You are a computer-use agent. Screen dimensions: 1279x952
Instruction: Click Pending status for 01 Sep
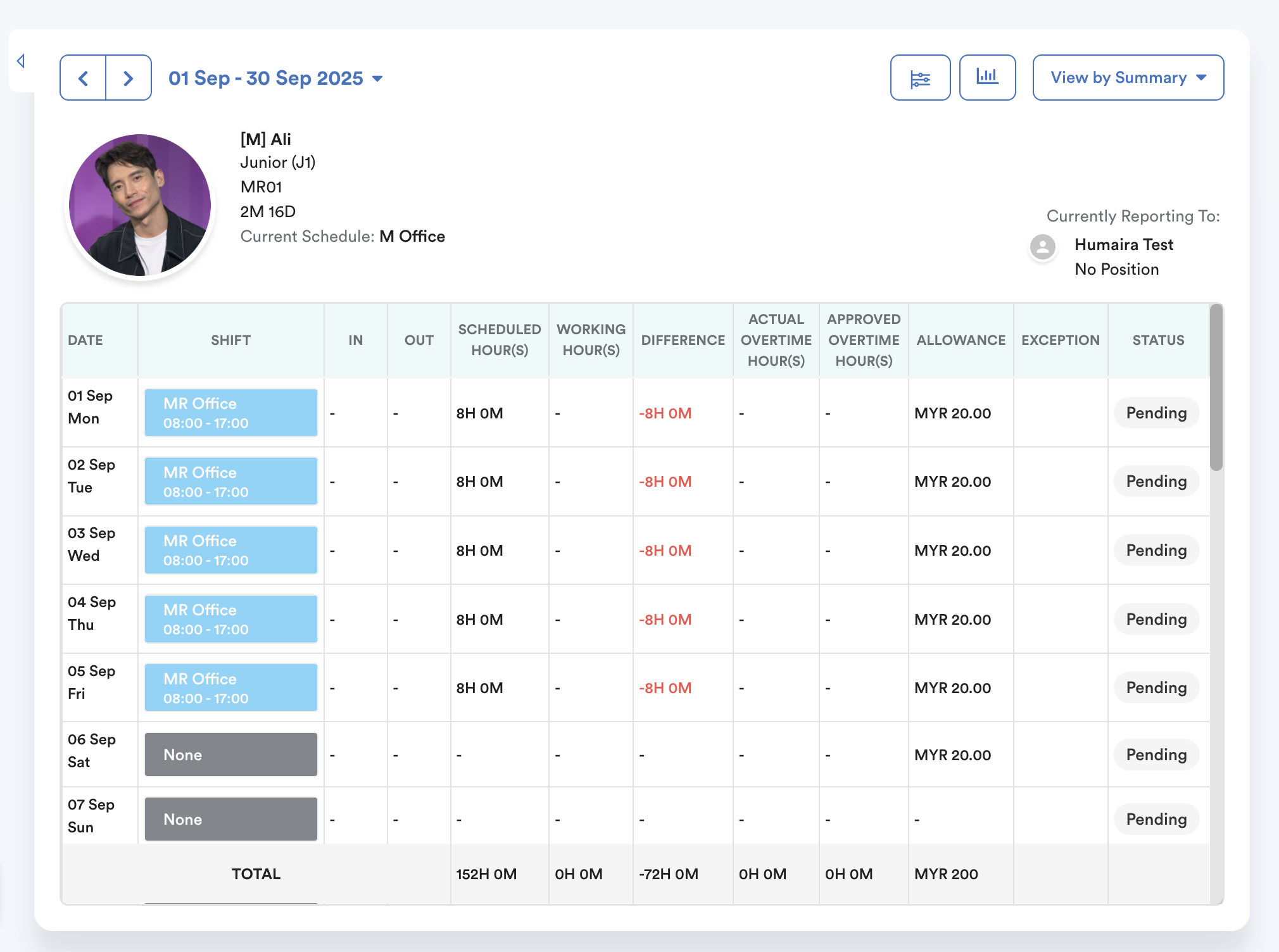click(x=1156, y=413)
